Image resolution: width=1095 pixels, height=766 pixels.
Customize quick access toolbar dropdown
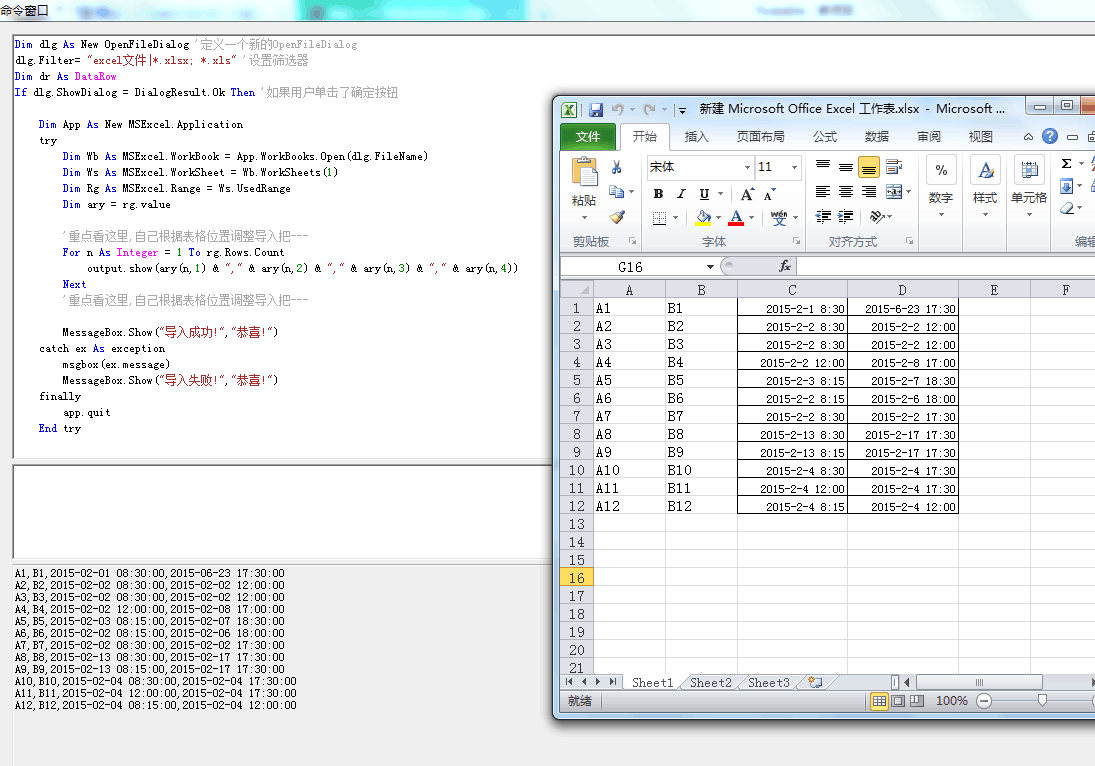(682, 110)
